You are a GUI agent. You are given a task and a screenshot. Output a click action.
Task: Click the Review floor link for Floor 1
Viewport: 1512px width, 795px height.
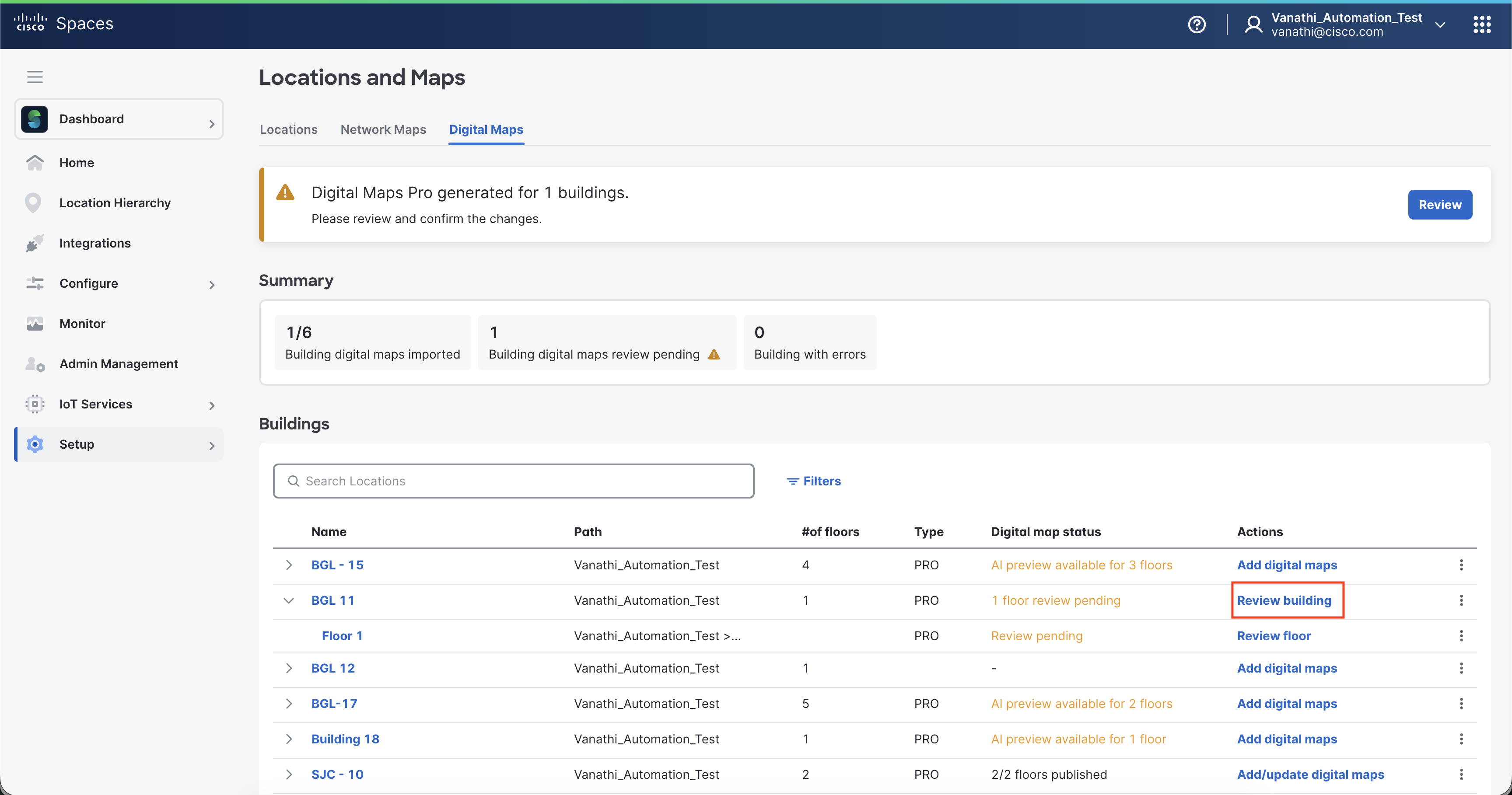[x=1273, y=635]
